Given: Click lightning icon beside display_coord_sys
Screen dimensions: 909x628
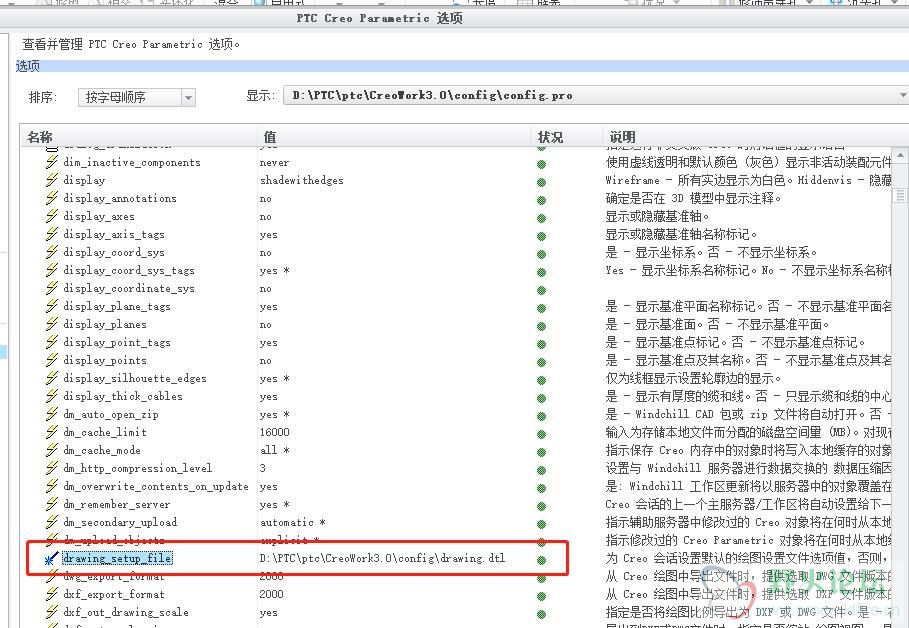Looking at the screenshot, I should click(x=52, y=252).
